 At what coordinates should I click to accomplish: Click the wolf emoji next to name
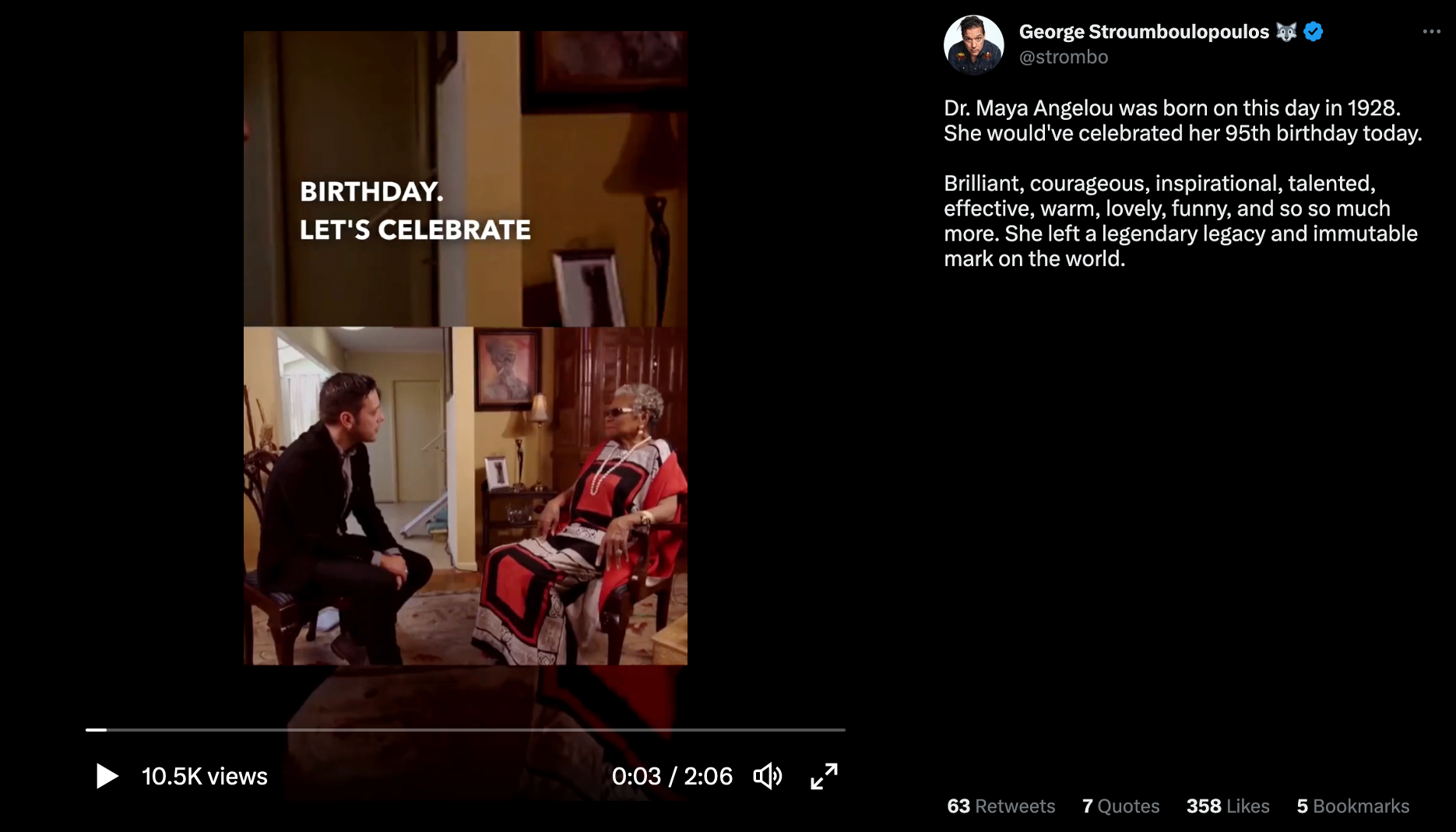(x=1286, y=32)
